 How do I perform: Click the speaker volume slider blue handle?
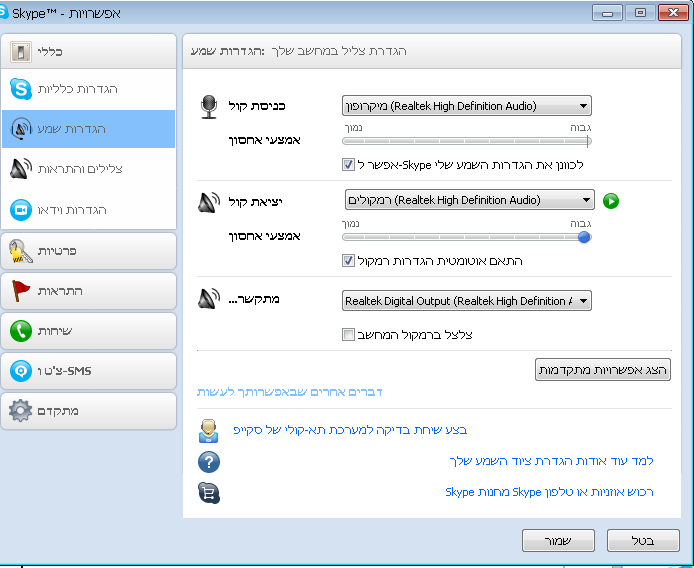tap(584, 237)
